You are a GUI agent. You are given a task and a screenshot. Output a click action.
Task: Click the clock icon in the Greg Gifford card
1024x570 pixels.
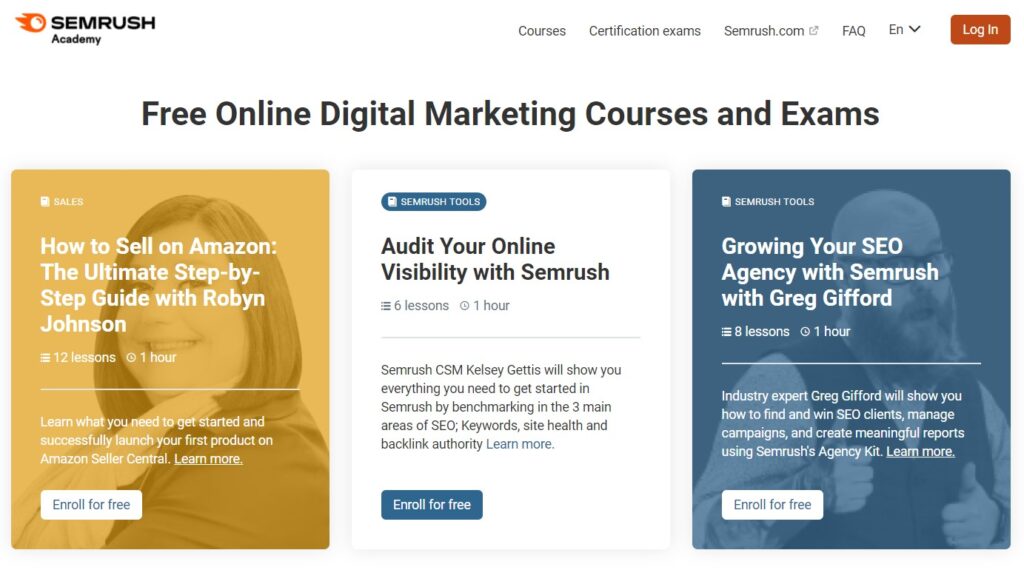coord(805,332)
